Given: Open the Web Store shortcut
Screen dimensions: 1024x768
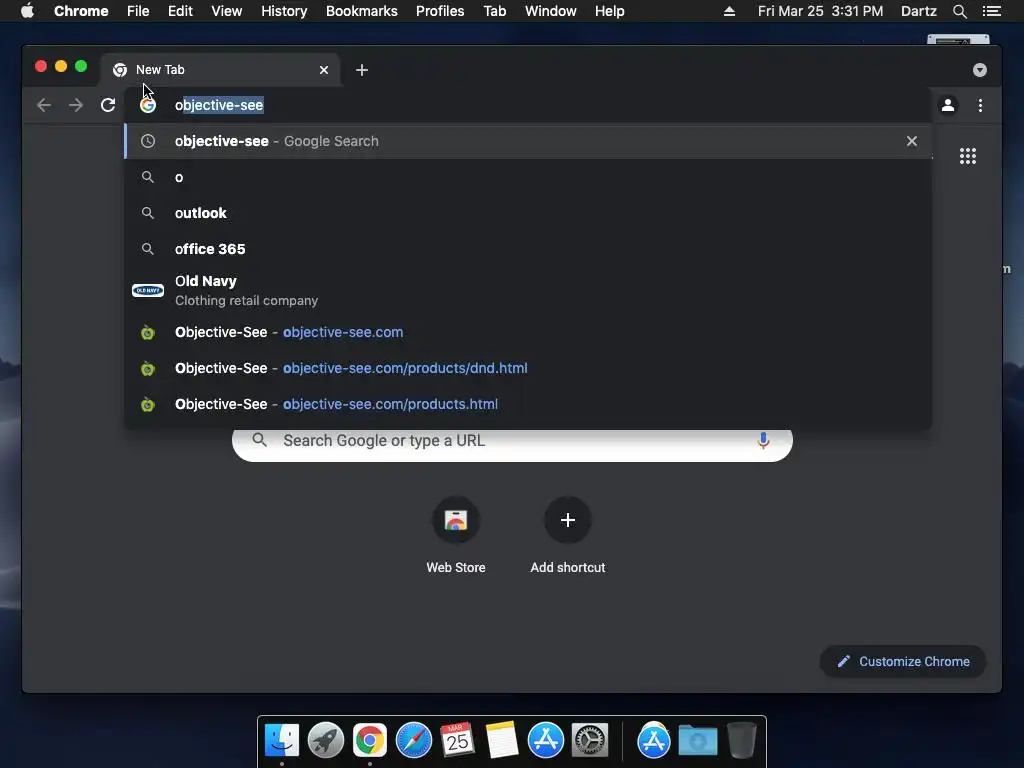Looking at the screenshot, I should (456, 535).
